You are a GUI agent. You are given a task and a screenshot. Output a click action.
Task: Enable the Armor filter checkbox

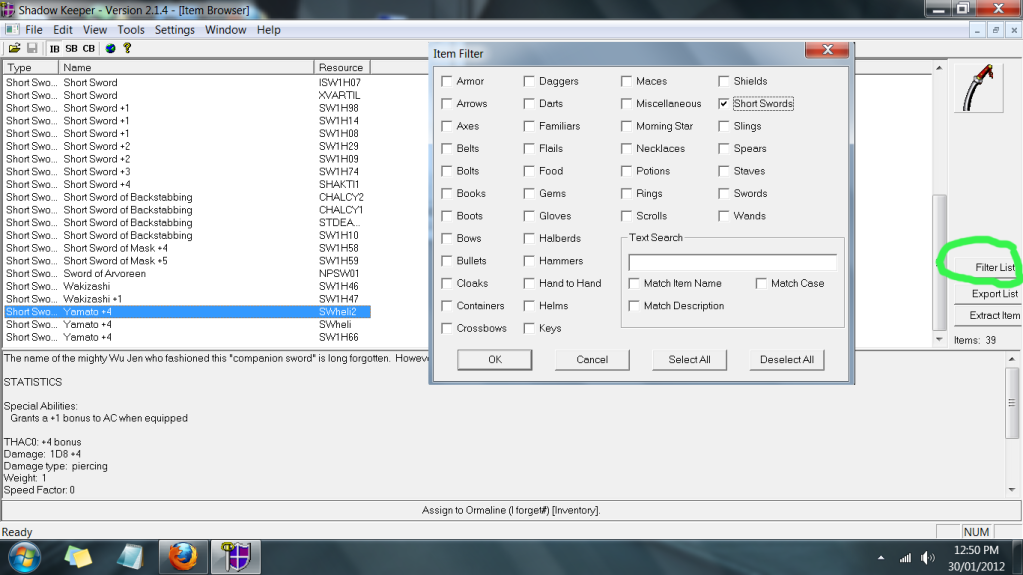[x=447, y=82]
